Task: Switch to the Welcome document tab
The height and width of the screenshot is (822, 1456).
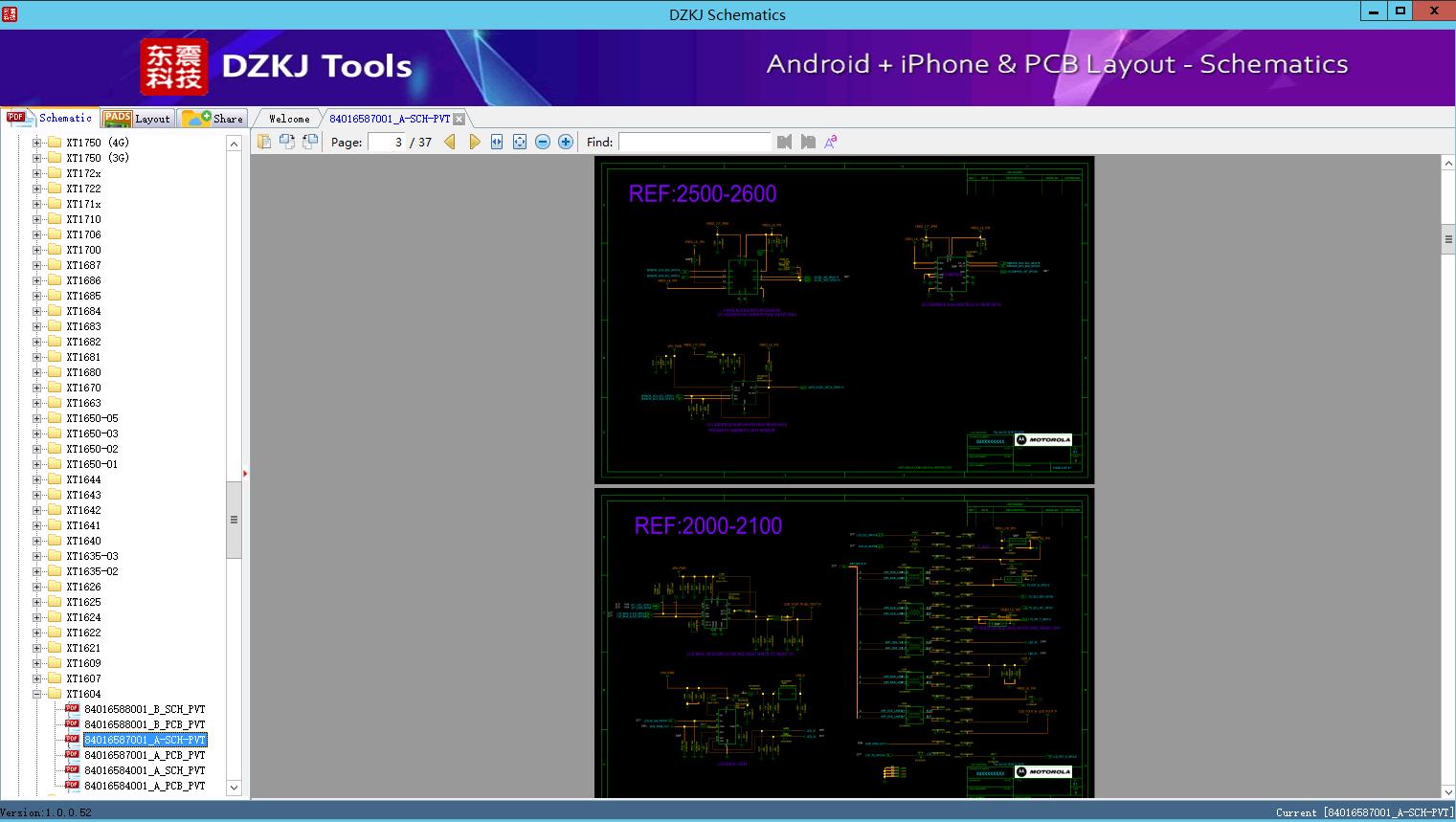Action: tap(288, 119)
